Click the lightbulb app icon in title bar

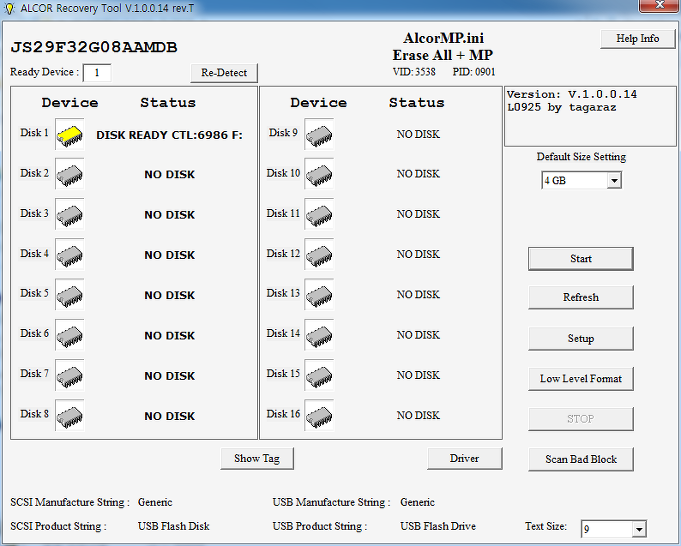(9, 8)
